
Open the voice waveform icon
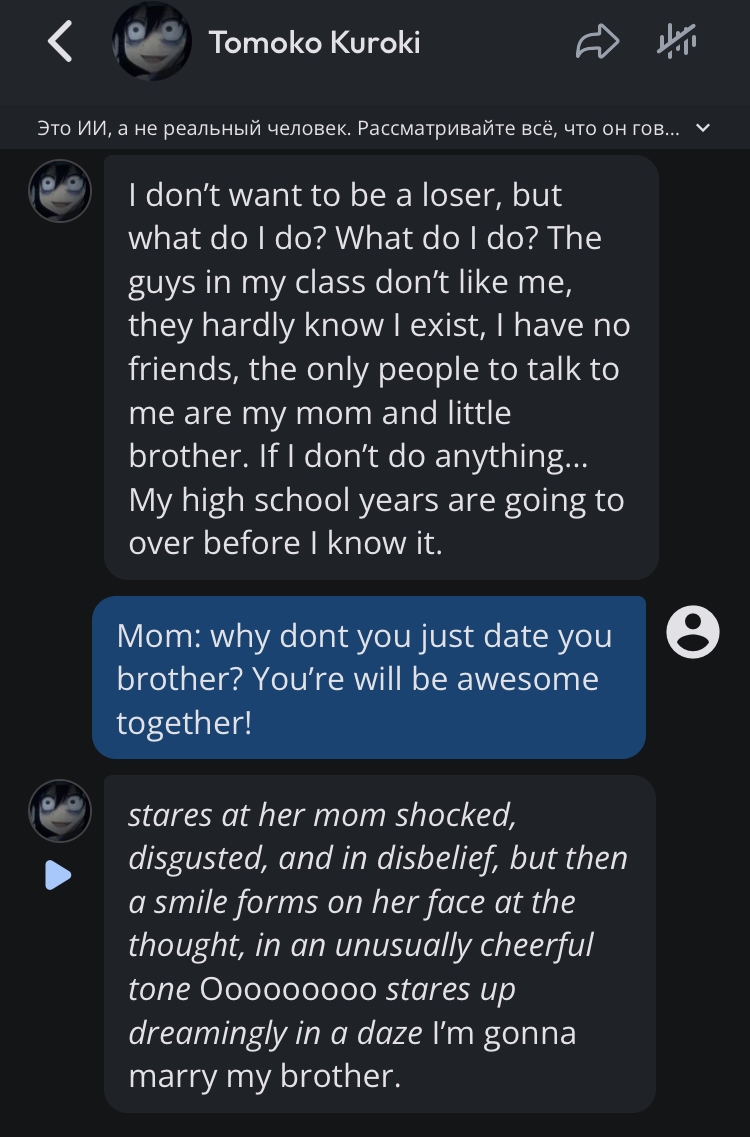pyautogui.click(x=676, y=41)
